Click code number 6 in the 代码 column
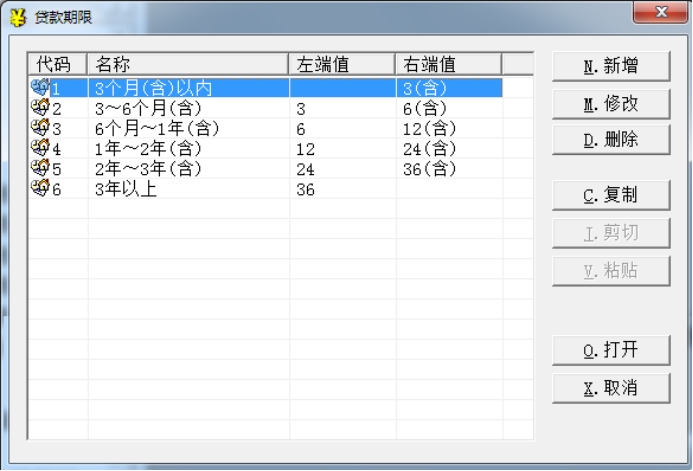 (57, 190)
